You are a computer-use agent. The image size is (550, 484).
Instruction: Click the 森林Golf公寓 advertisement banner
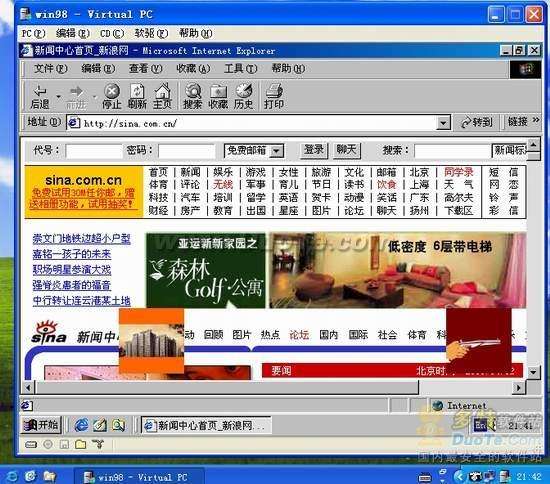pos(206,270)
